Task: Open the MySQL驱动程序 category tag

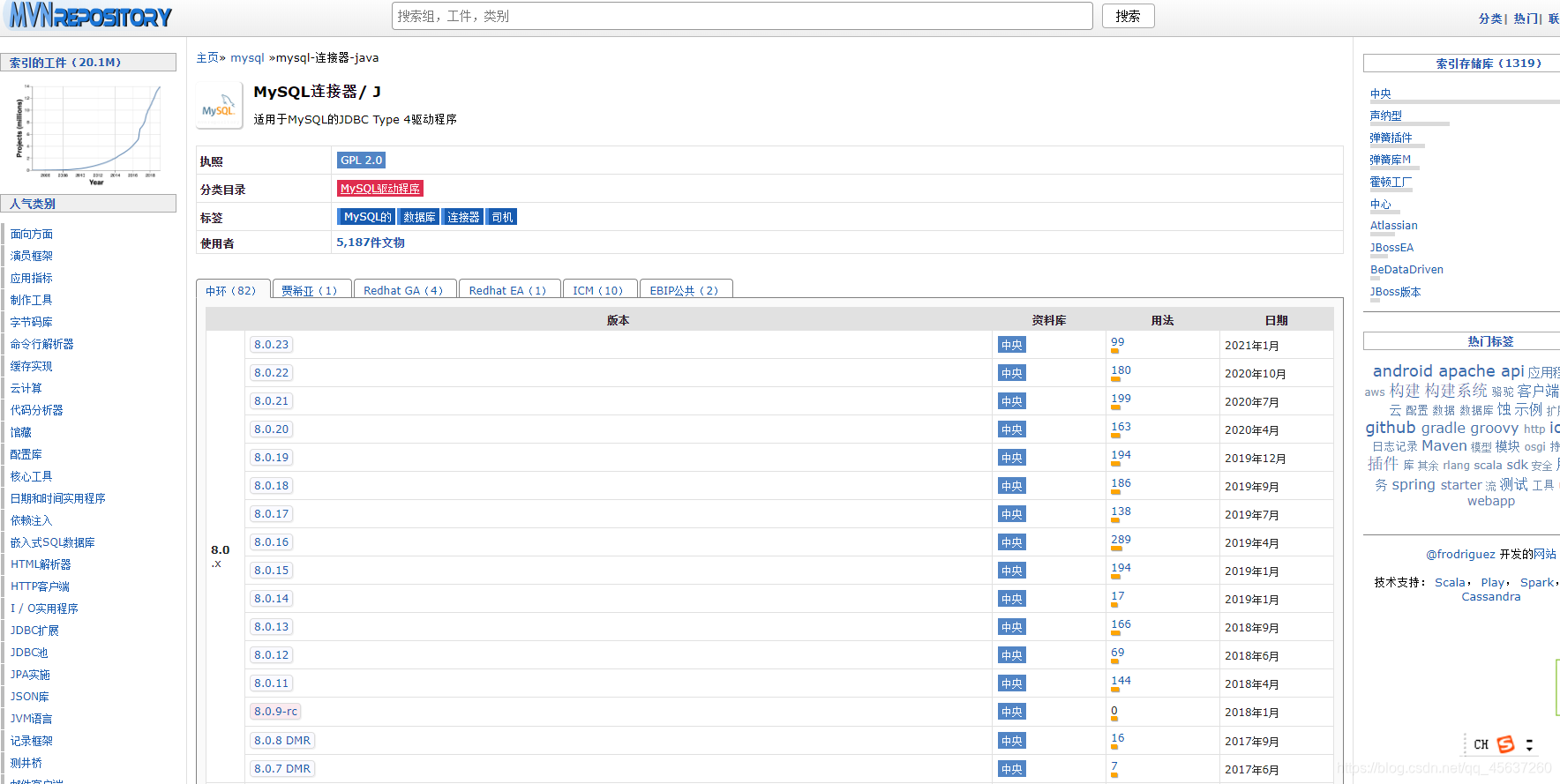Action: [380, 188]
